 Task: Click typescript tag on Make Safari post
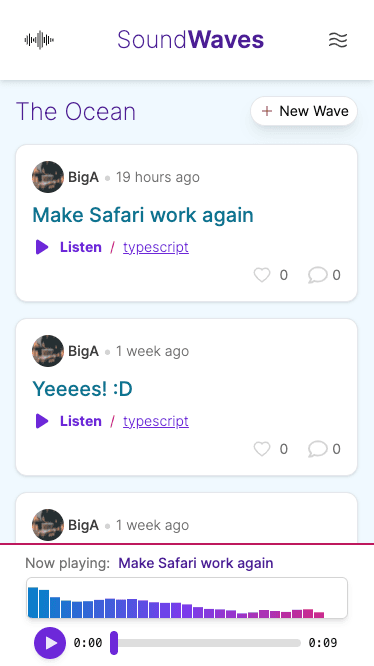pos(156,247)
